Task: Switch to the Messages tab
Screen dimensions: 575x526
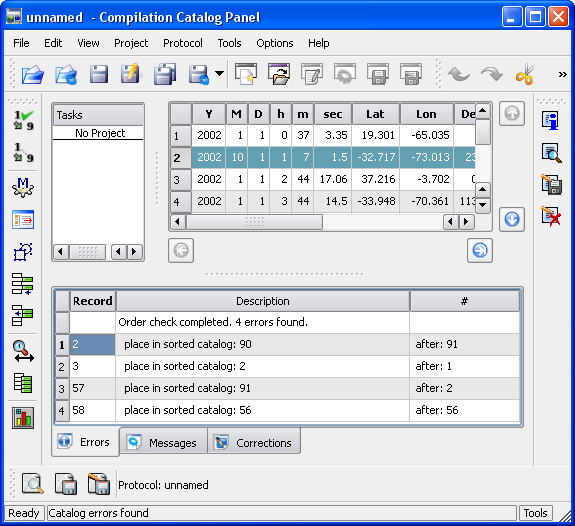Action: click(164, 442)
